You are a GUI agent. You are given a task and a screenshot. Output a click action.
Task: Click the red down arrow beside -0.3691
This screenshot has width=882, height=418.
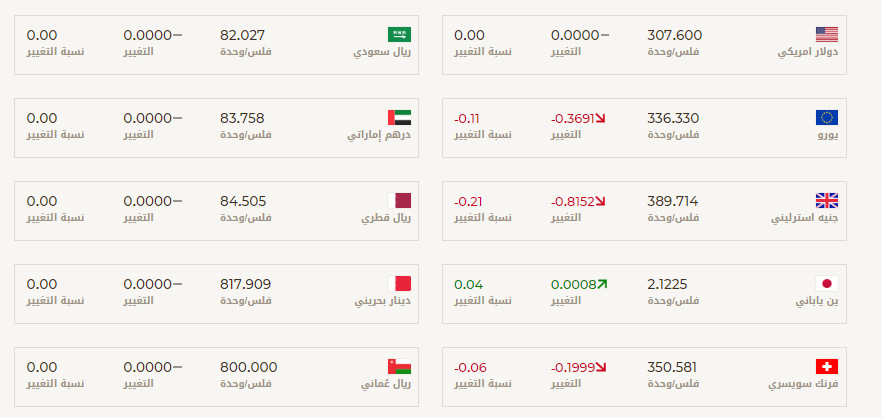coord(600,119)
